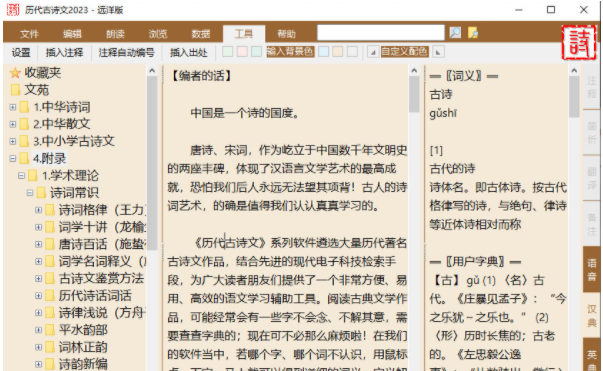Viewport: 603px width, 371px height.
Task: Pick the light blue color swatch
Action: (x=324, y=52)
